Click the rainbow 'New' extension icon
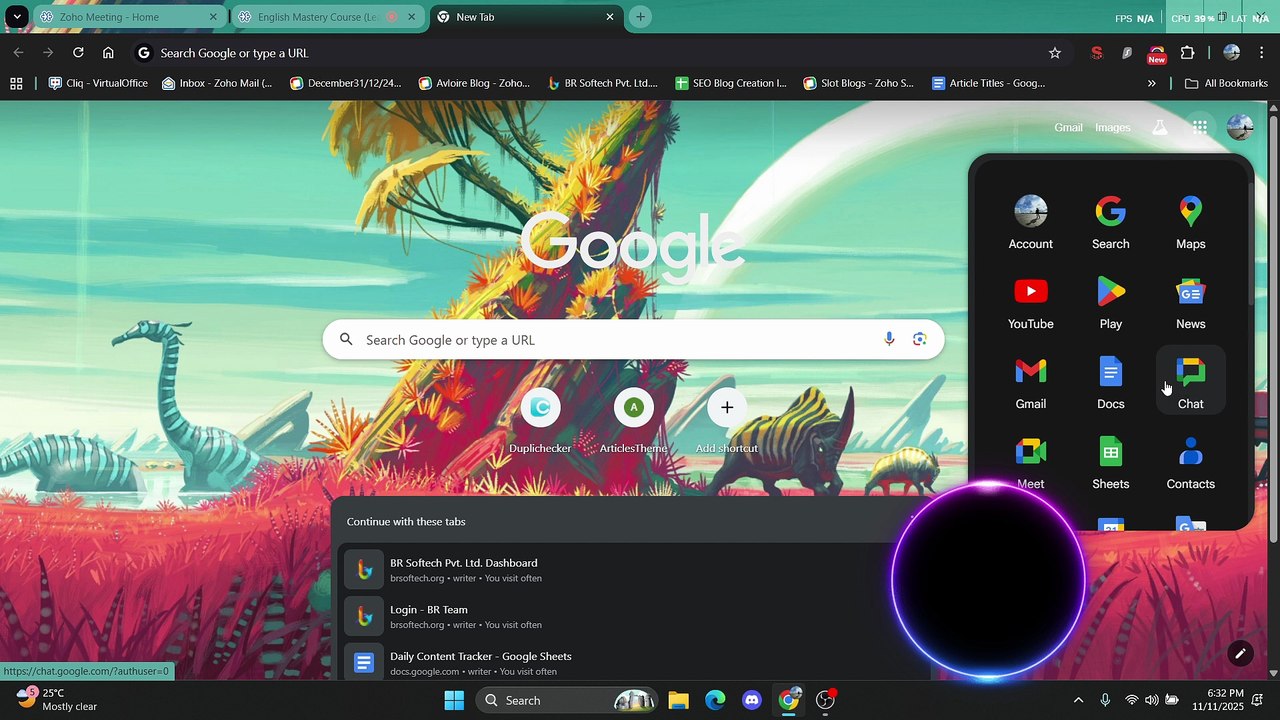This screenshot has height=720, width=1280. click(x=1157, y=54)
